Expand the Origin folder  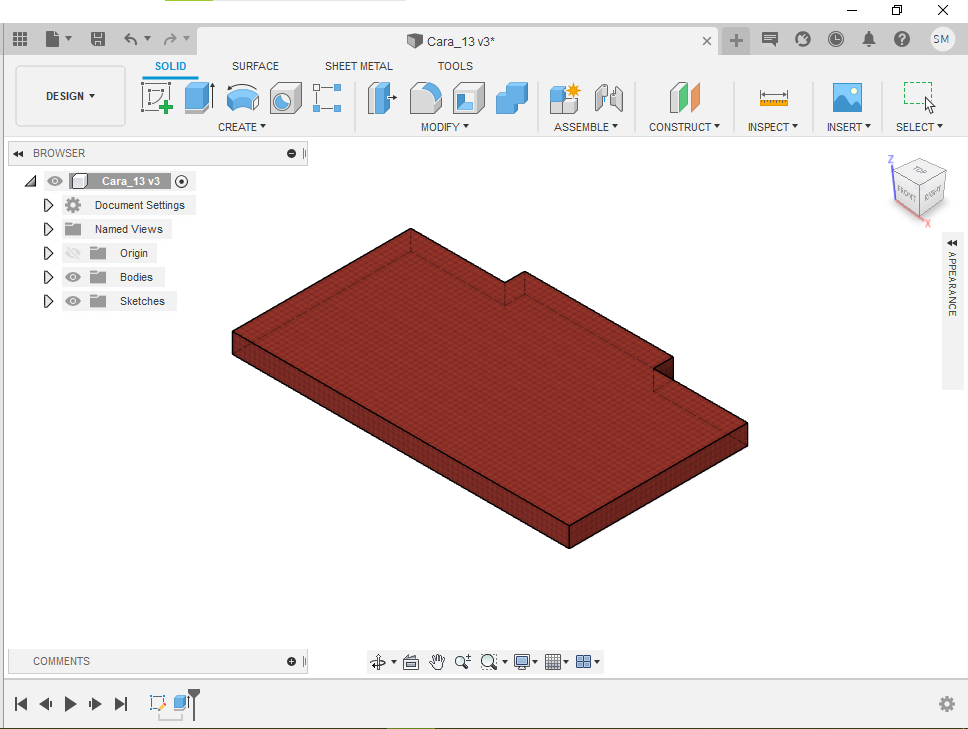click(48, 253)
